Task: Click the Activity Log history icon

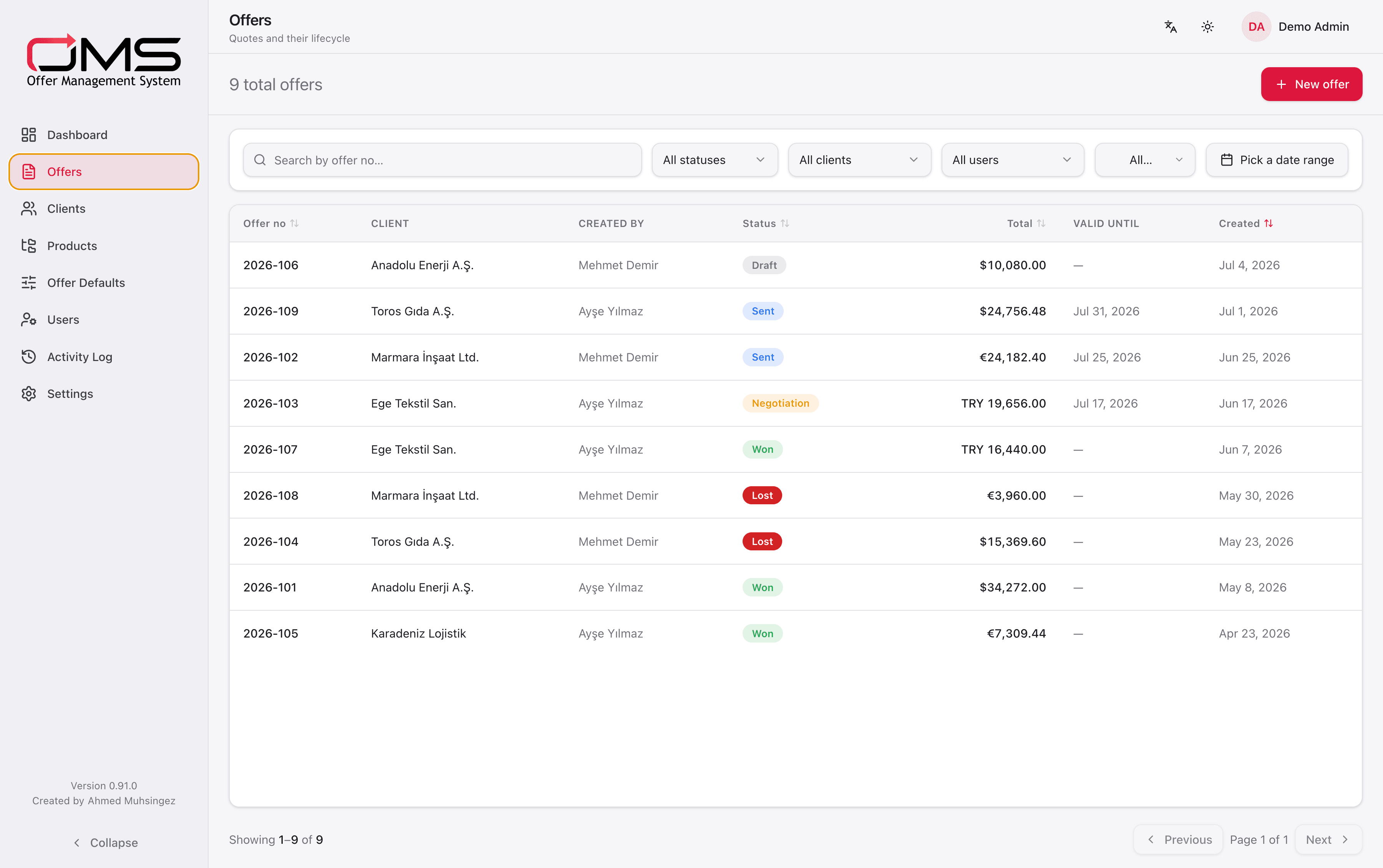Action: pyautogui.click(x=29, y=356)
